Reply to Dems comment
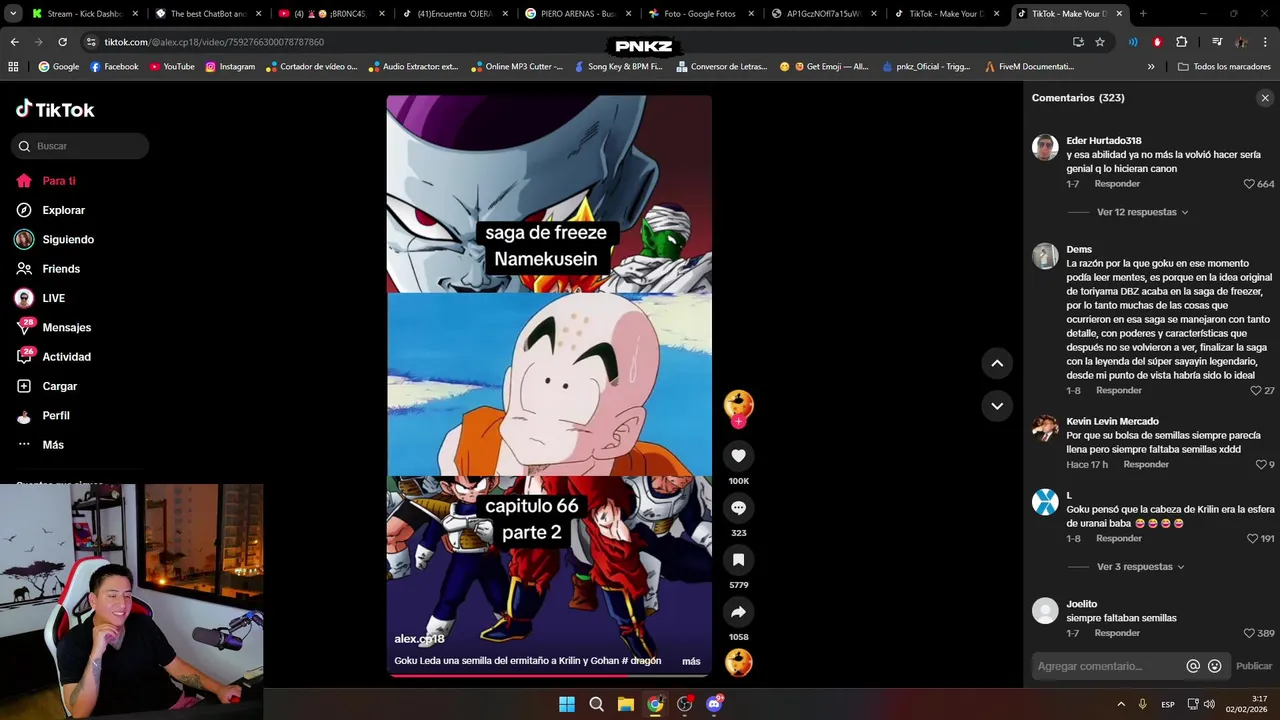 tap(1119, 391)
